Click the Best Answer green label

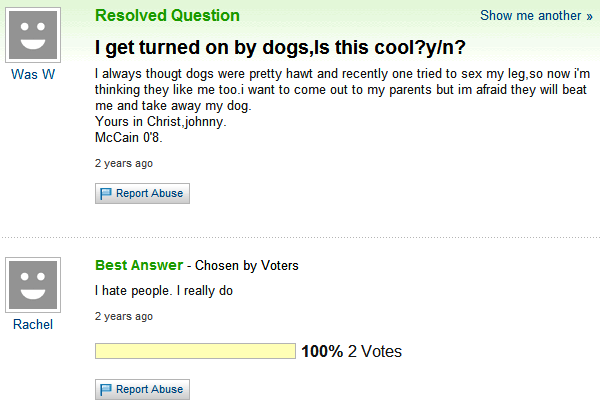pos(139,265)
